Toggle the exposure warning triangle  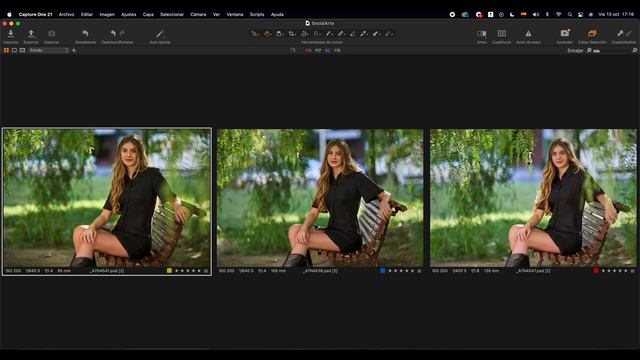coord(528,34)
